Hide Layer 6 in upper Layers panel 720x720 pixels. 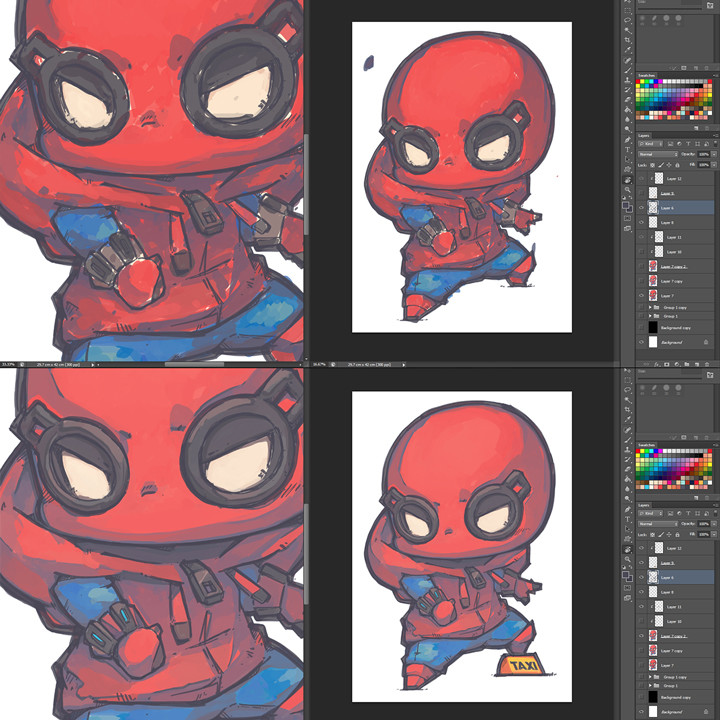641,208
